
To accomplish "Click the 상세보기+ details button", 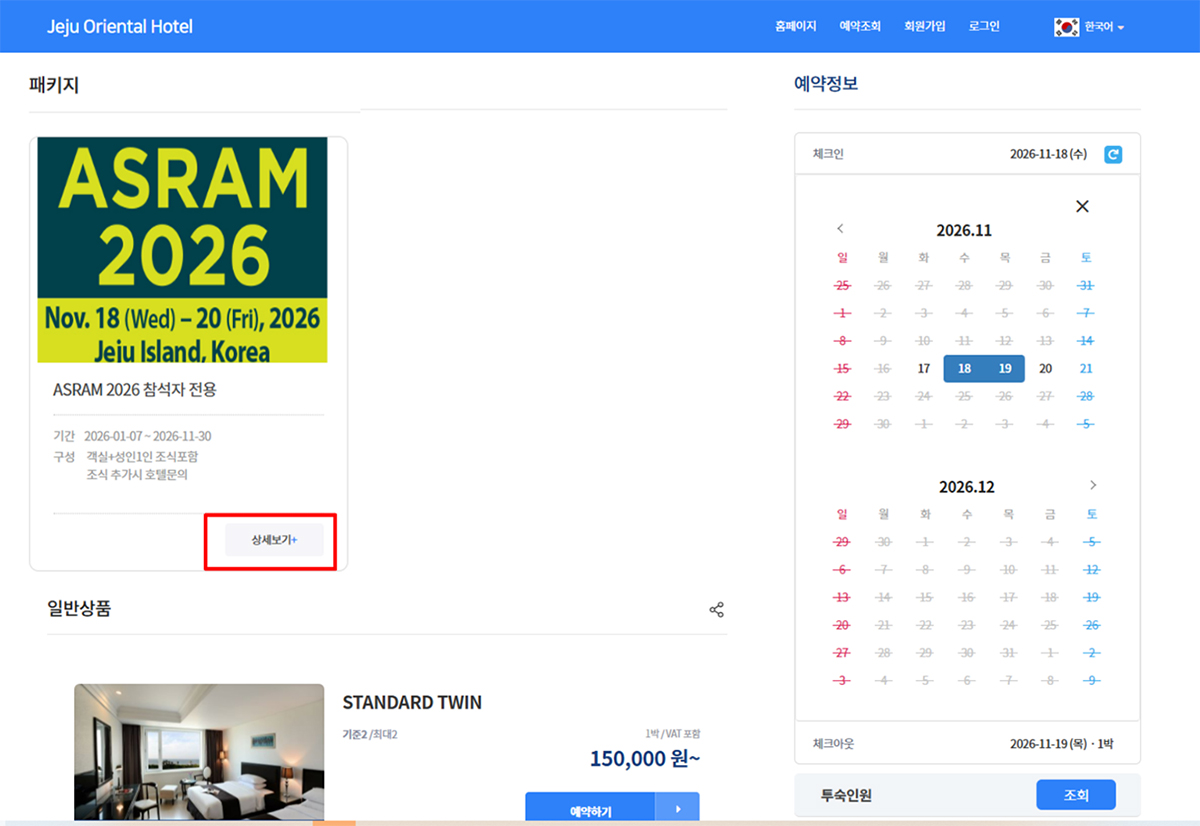I will (x=274, y=540).
